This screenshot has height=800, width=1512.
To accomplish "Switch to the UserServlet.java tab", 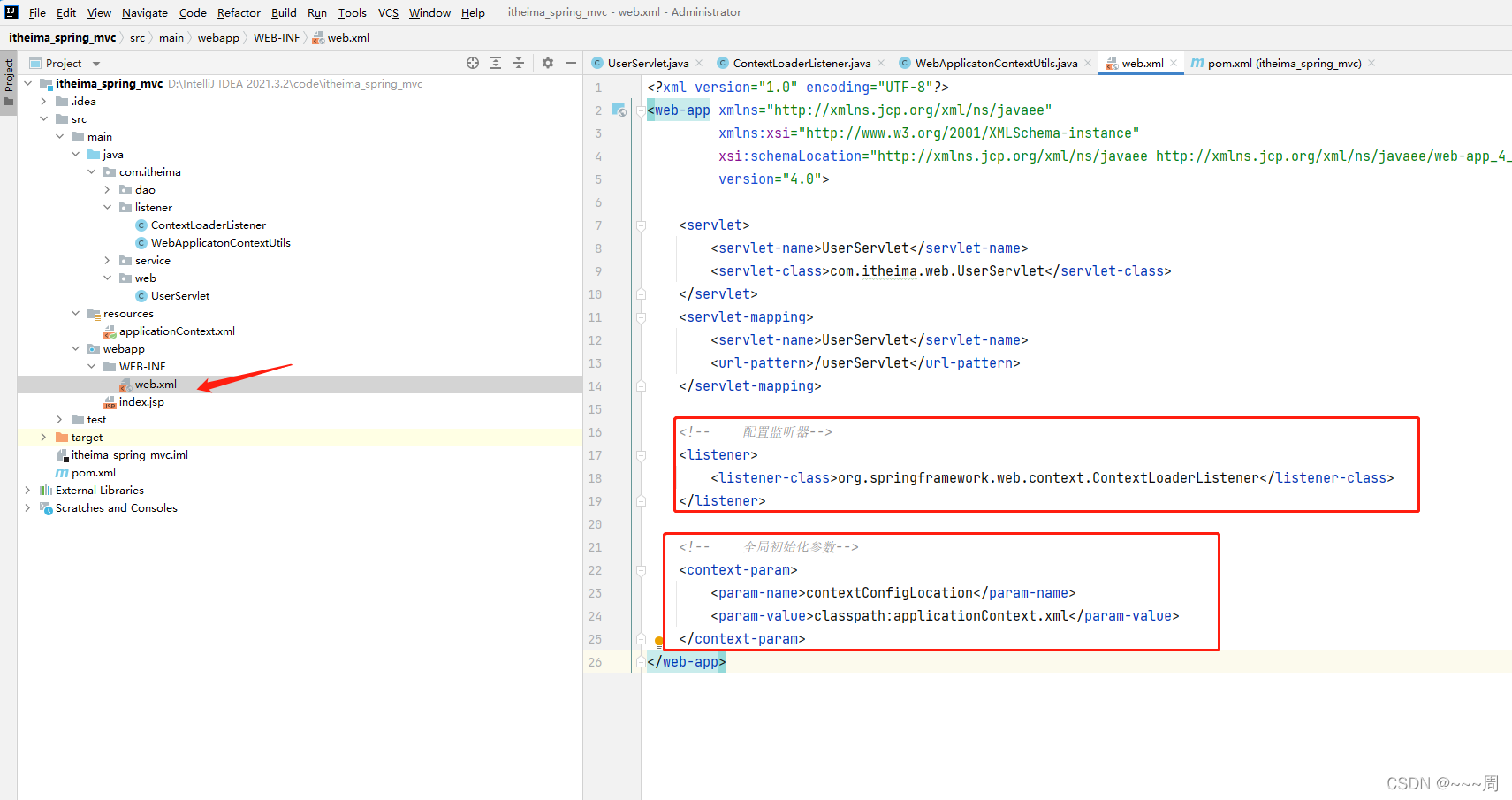I will pyautogui.click(x=648, y=63).
